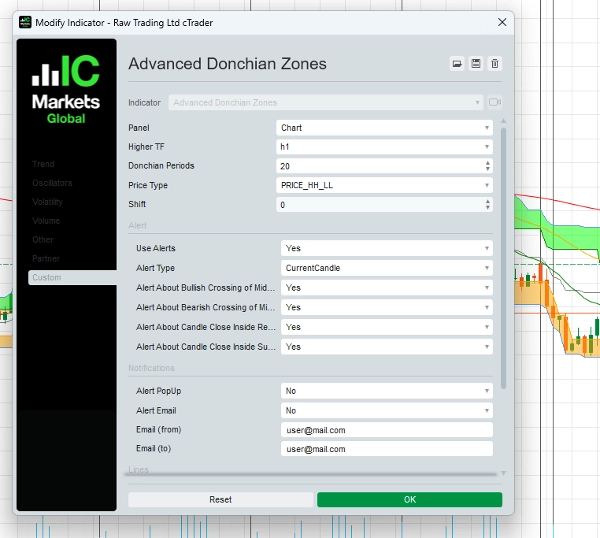Click the Email (from) text field
The width and height of the screenshot is (600, 538).
click(x=387, y=430)
